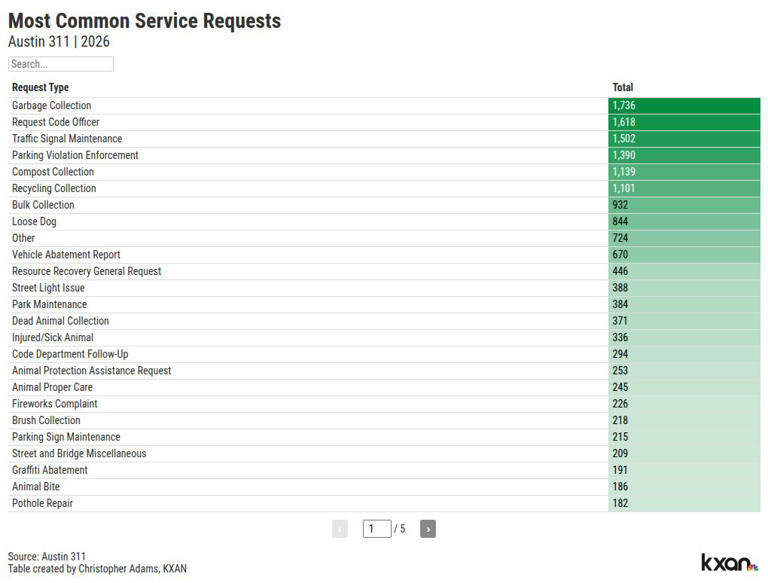
Task: Click Code Department Follow-Up text
Action: [x=70, y=354]
